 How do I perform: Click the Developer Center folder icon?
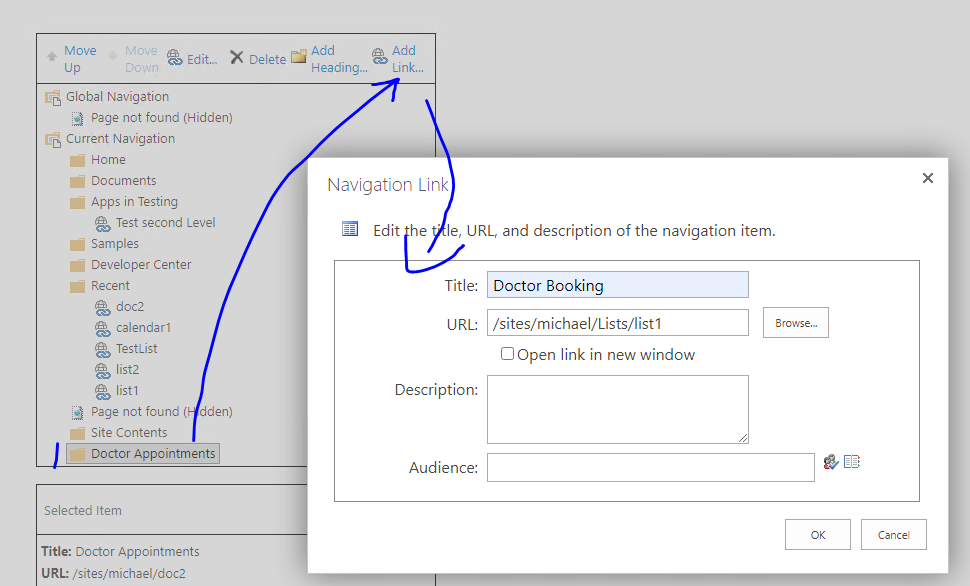(x=77, y=266)
